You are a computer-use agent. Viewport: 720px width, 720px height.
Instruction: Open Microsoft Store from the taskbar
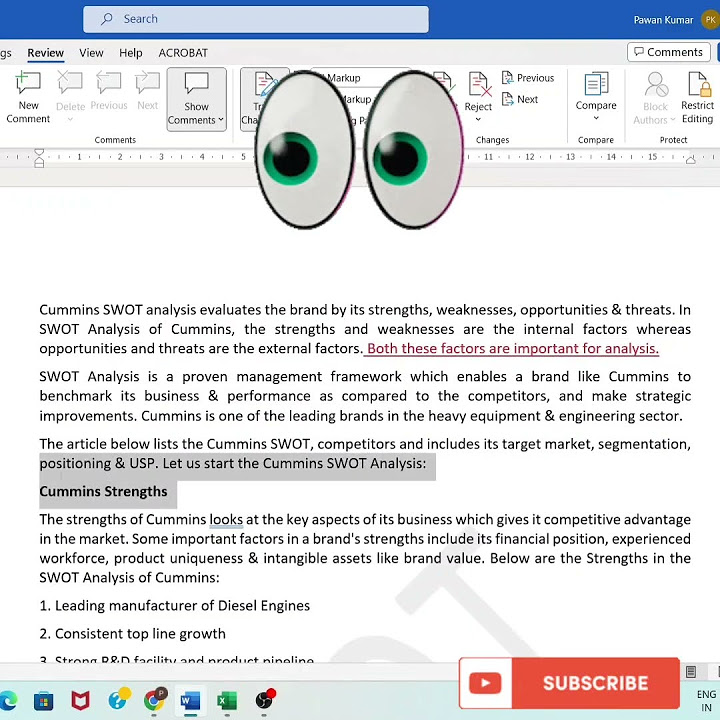(44, 701)
